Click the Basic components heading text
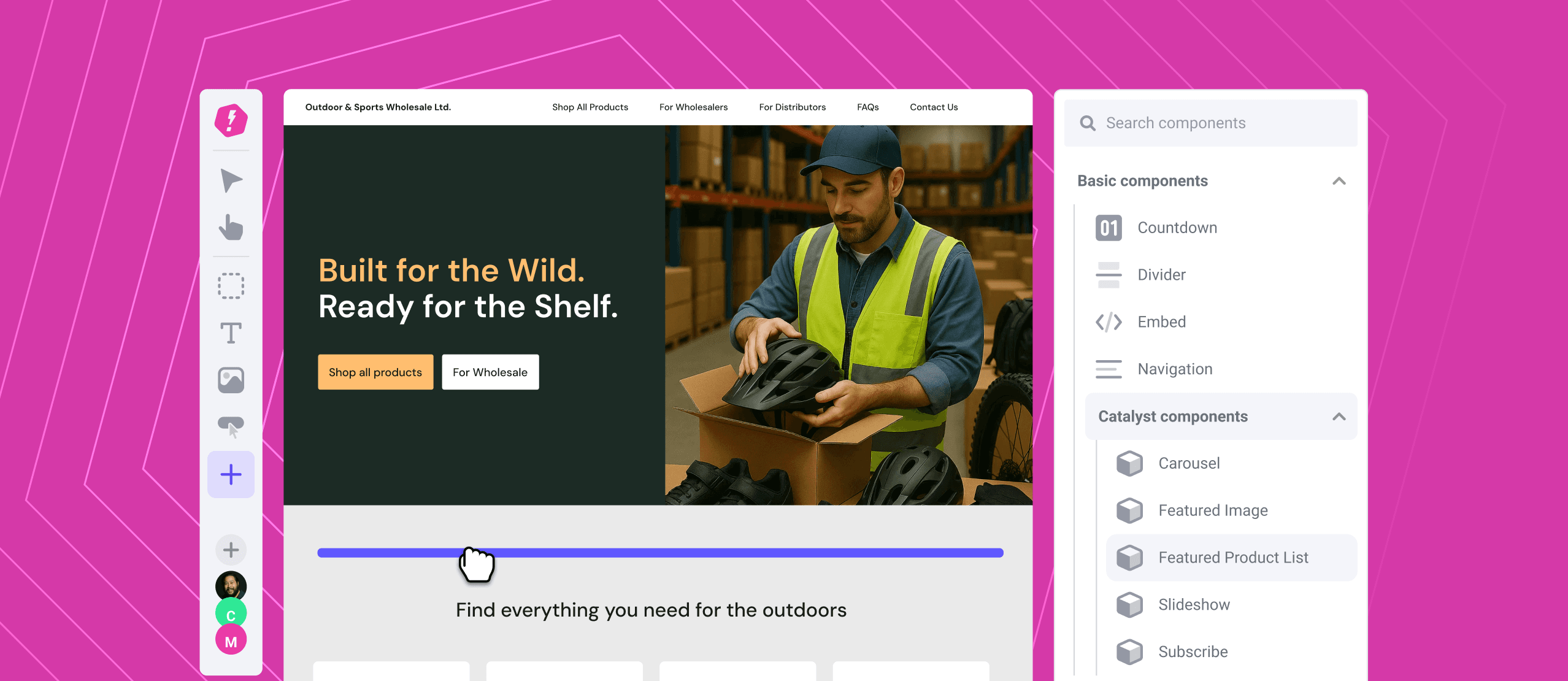Screen dimensions: 1568x681 coord(1142,181)
